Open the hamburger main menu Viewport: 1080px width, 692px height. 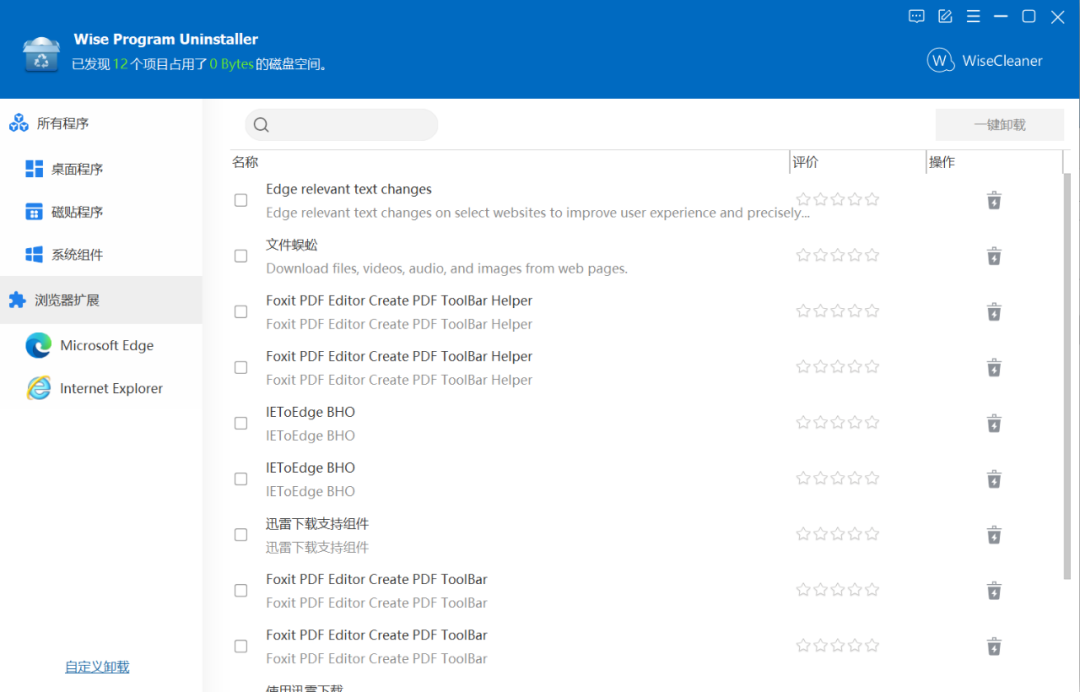point(973,17)
